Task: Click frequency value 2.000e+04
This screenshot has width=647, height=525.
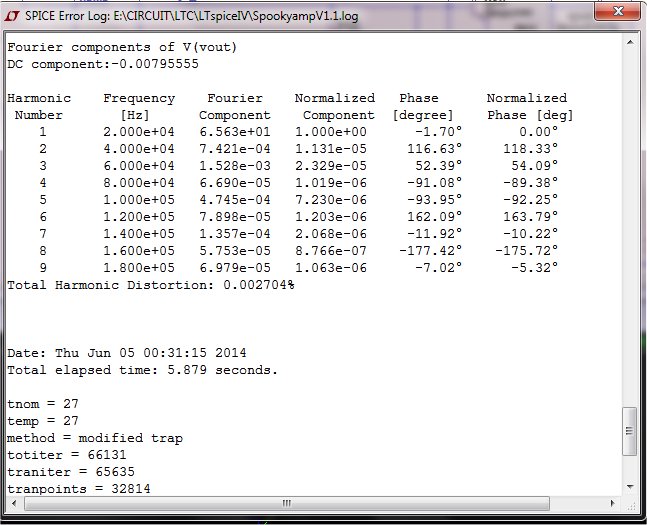Action: (x=139, y=132)
